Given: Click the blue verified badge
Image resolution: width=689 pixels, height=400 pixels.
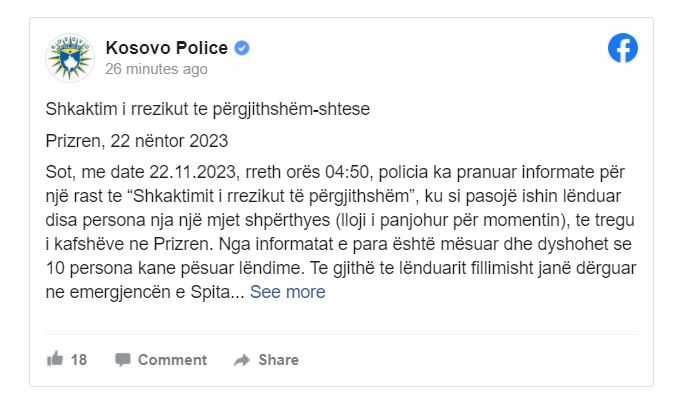Looking at the screenshot, I should coord(242,48).
